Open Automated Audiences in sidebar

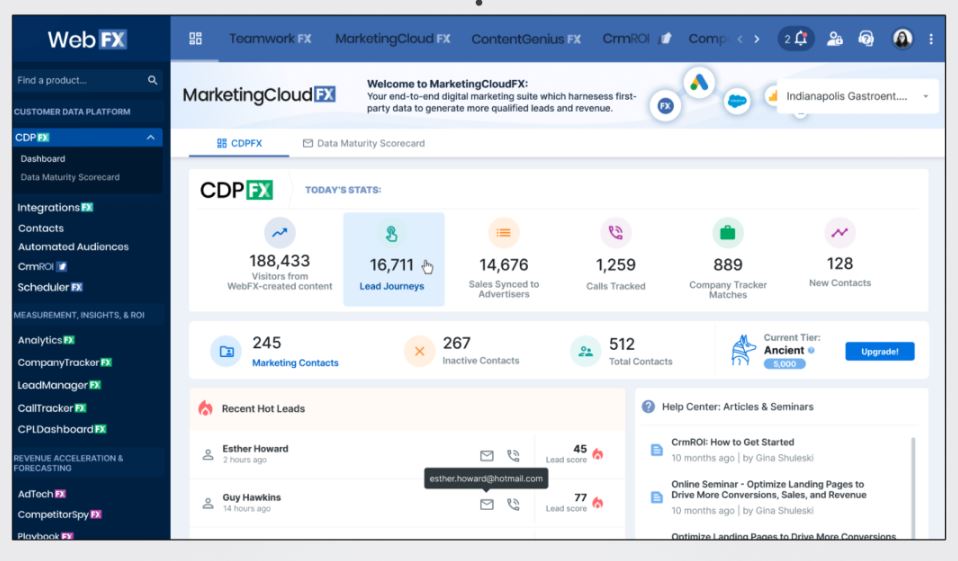point(73,247)
